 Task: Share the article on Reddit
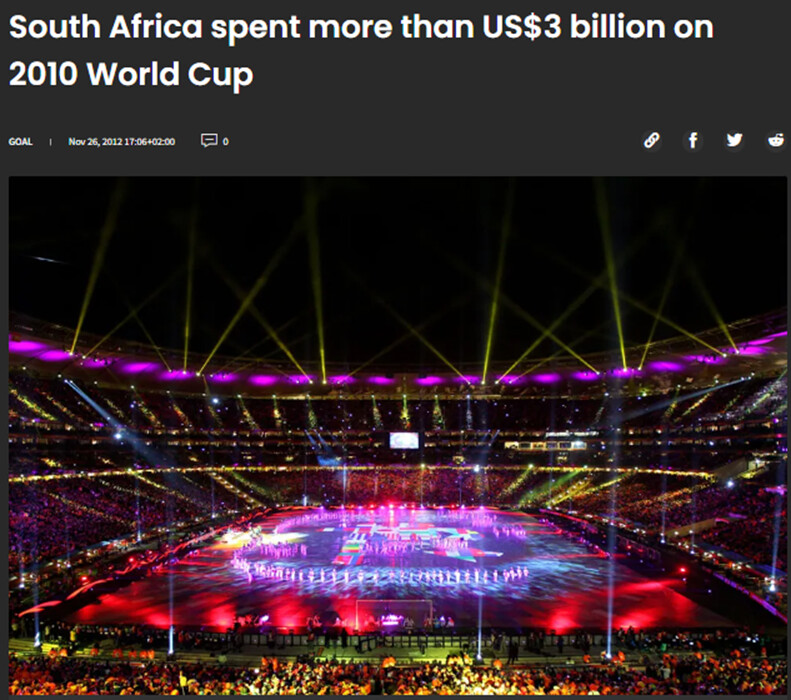click(776, 141)
